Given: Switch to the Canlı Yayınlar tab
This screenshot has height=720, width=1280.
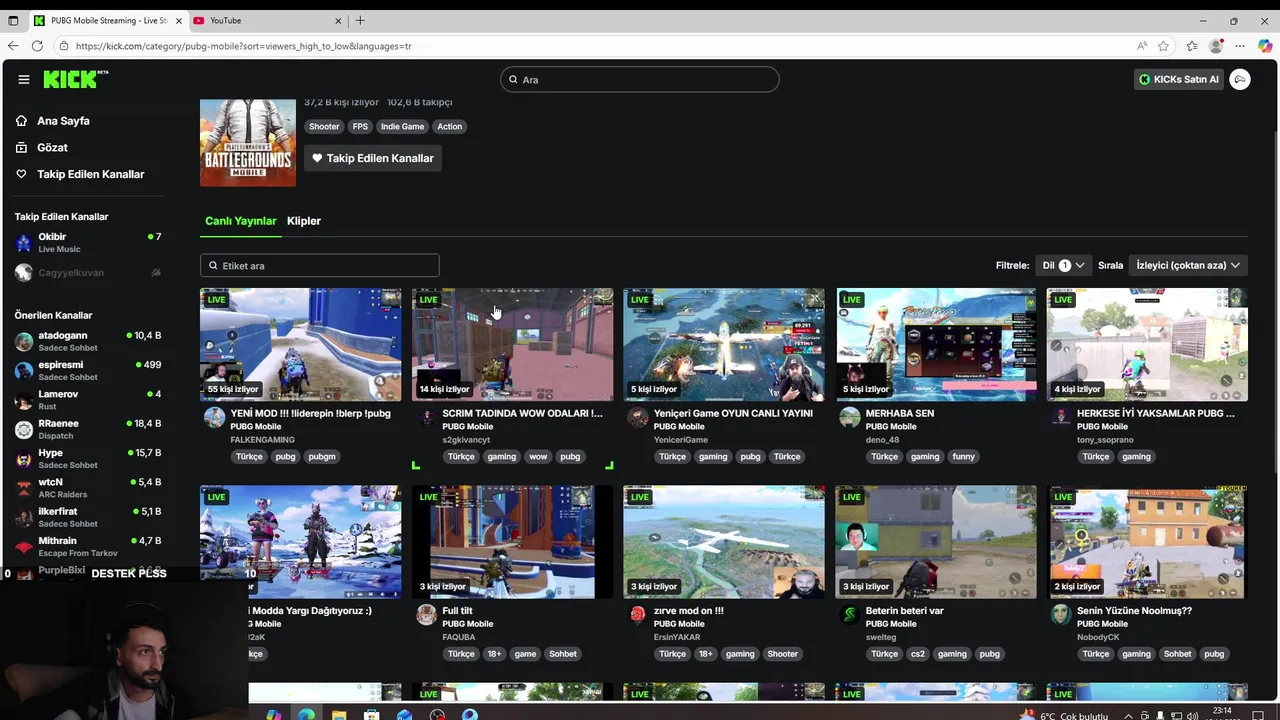Looking at the screenshot, I should coord(240,221).
